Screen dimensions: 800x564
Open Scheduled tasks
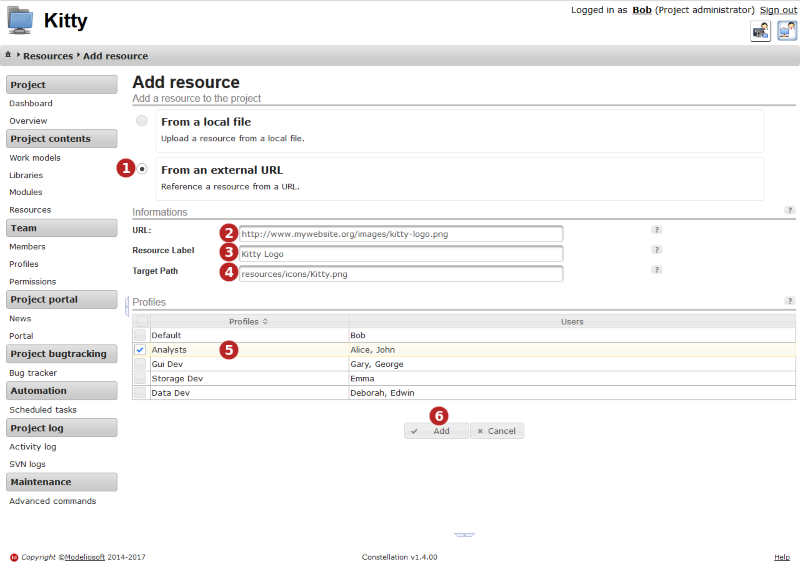tap(43, 410)
